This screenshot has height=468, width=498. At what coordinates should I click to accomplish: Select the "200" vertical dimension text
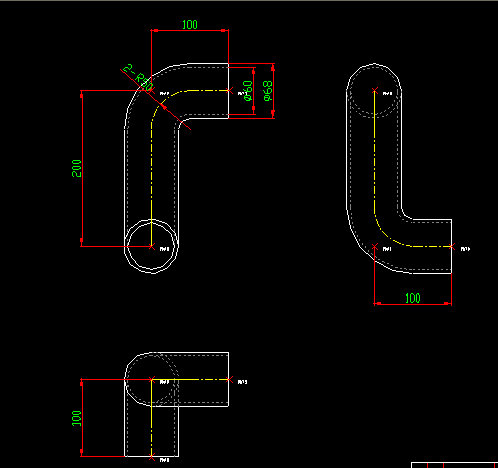(x=77, y=168)
